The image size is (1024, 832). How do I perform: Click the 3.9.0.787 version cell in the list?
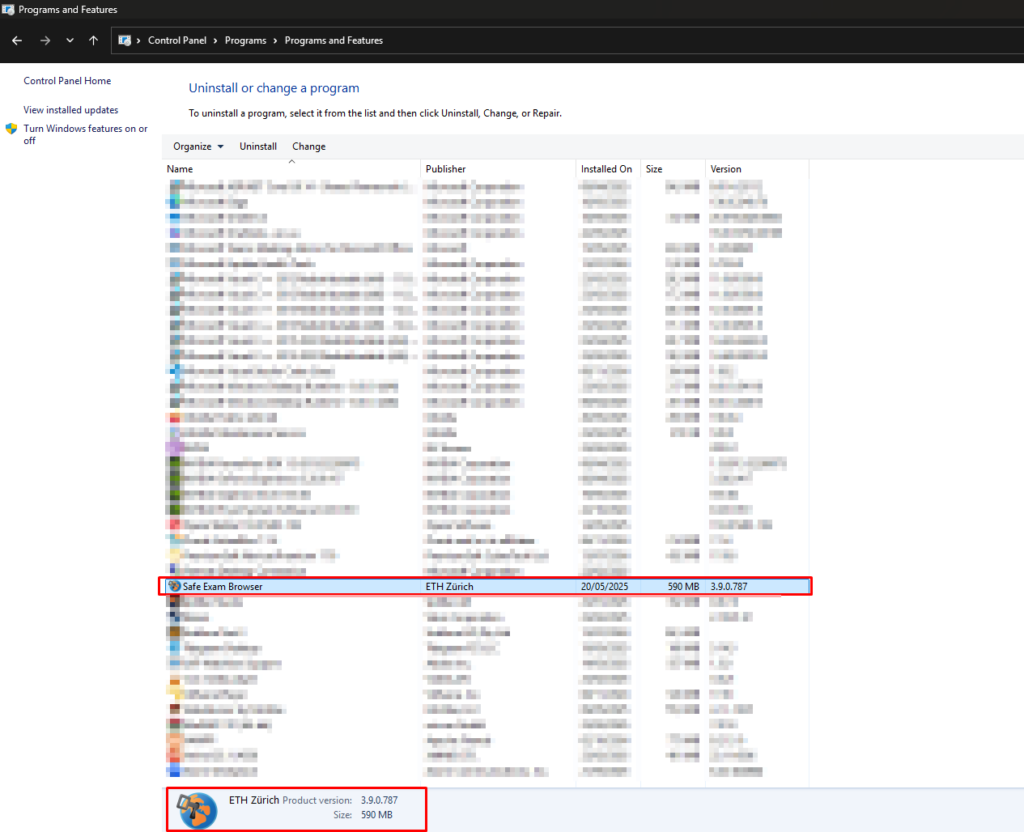click(729, 586)
